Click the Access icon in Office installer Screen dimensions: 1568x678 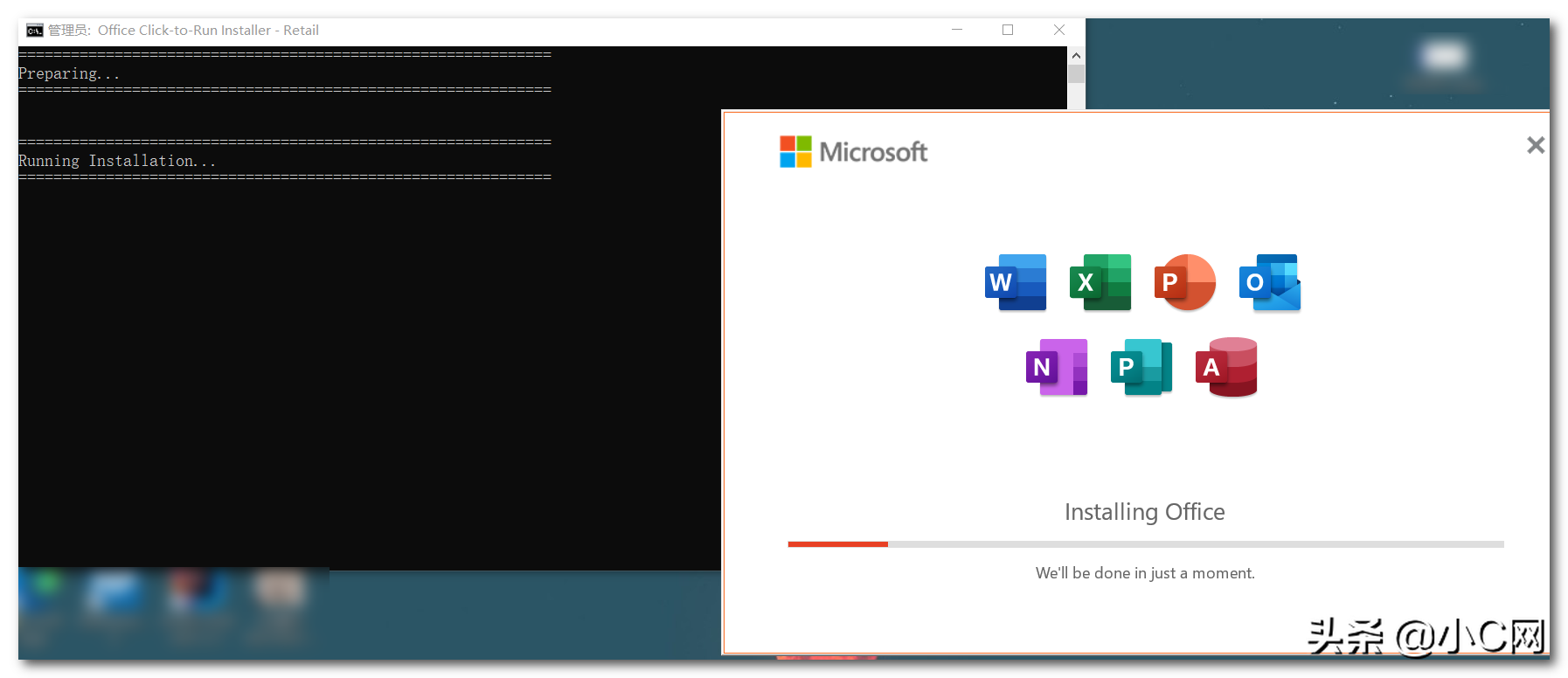[1226, 367]
